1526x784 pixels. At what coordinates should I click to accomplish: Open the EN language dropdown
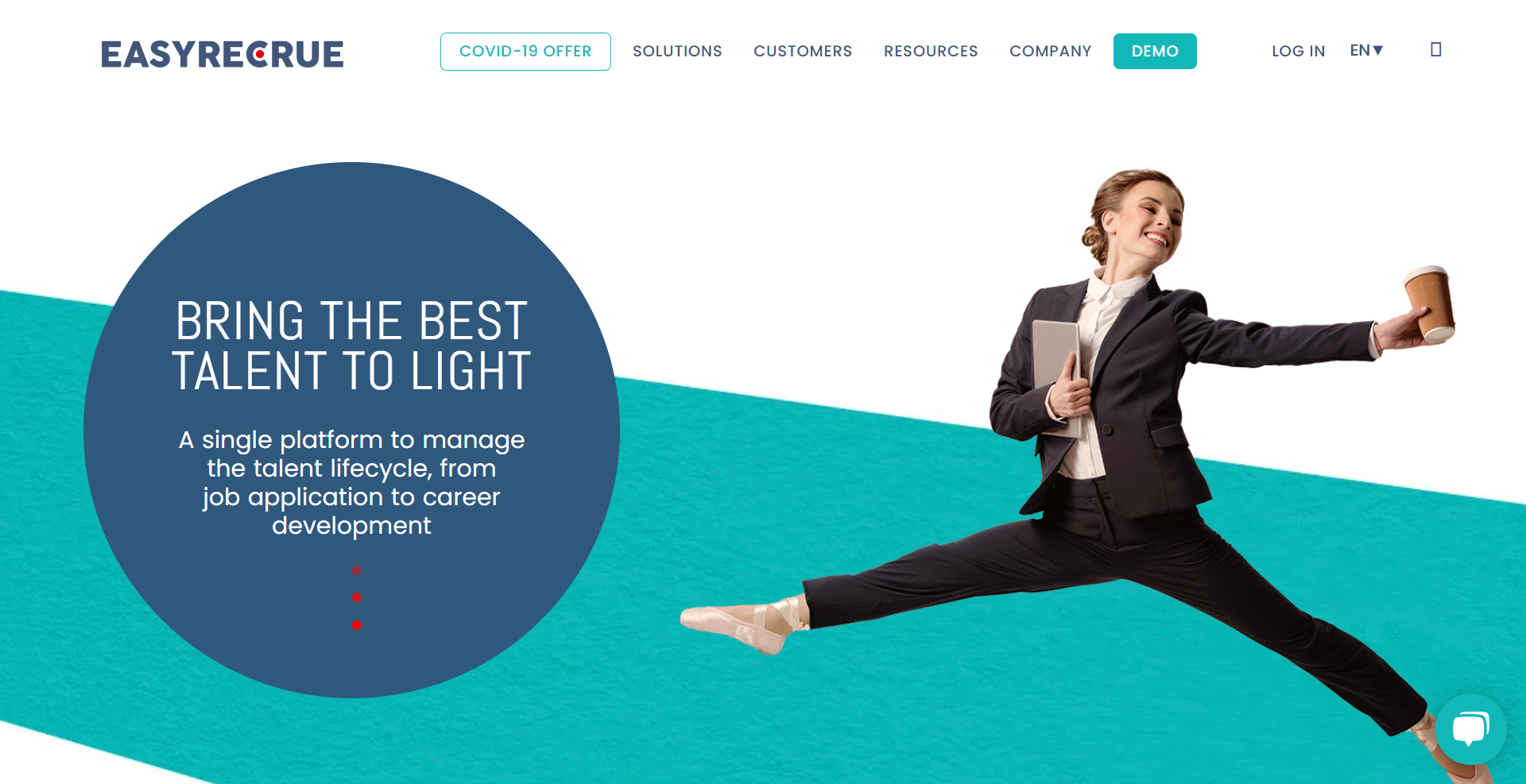click(x=1366, y=51)
